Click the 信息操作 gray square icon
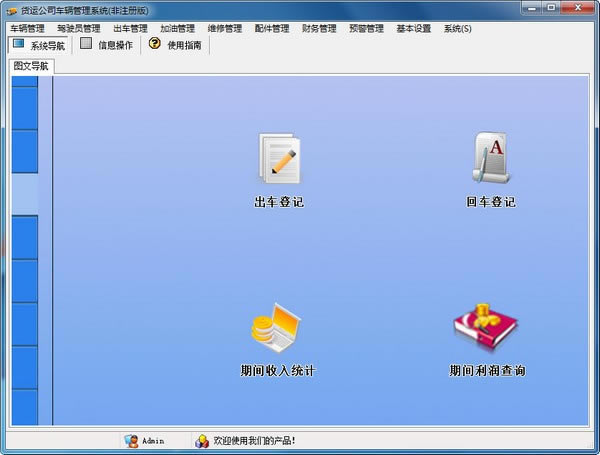This screenshot has width=600, height=455. (x=86, y=43)
